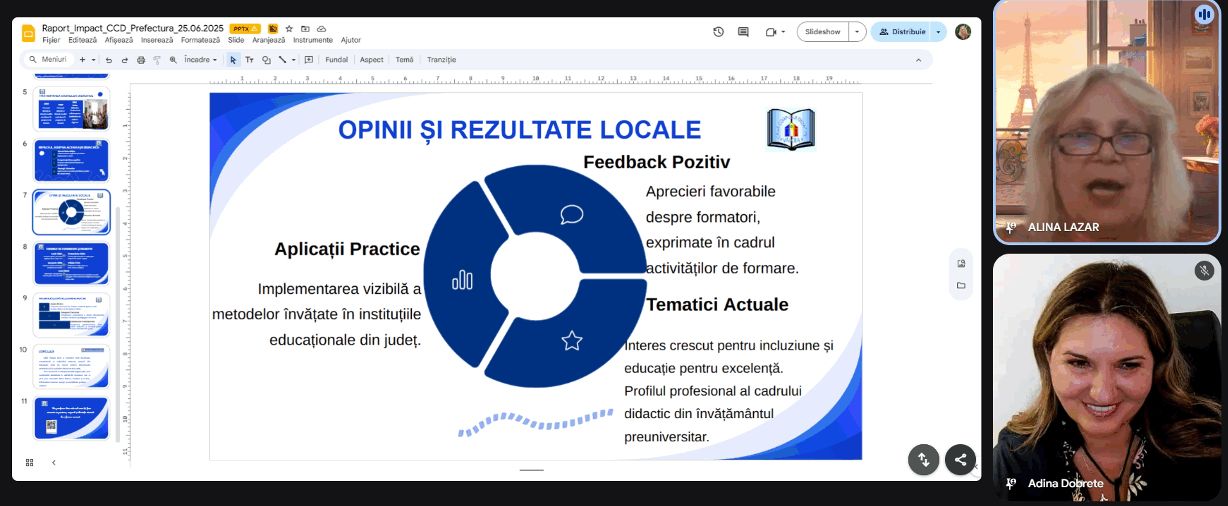Open the comments panel icon
The width and height of the screenshot is (1228, 506).
coord(743,32)
